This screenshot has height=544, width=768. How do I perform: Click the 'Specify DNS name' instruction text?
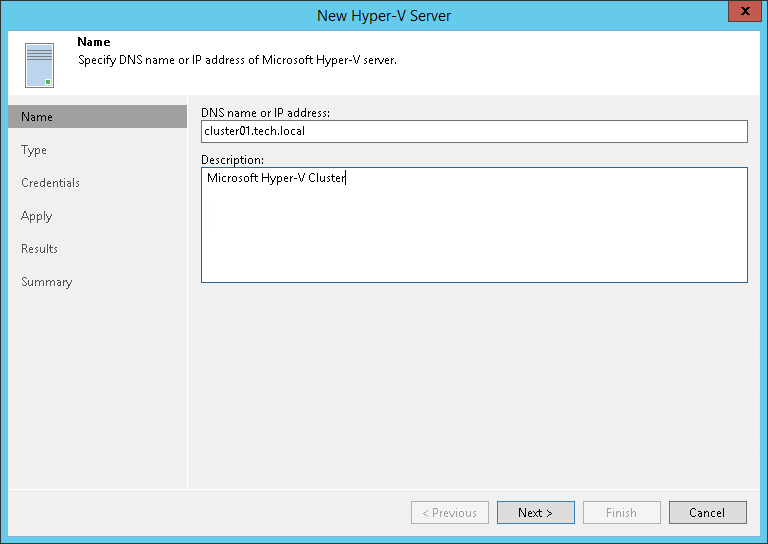tap(238, 60)
